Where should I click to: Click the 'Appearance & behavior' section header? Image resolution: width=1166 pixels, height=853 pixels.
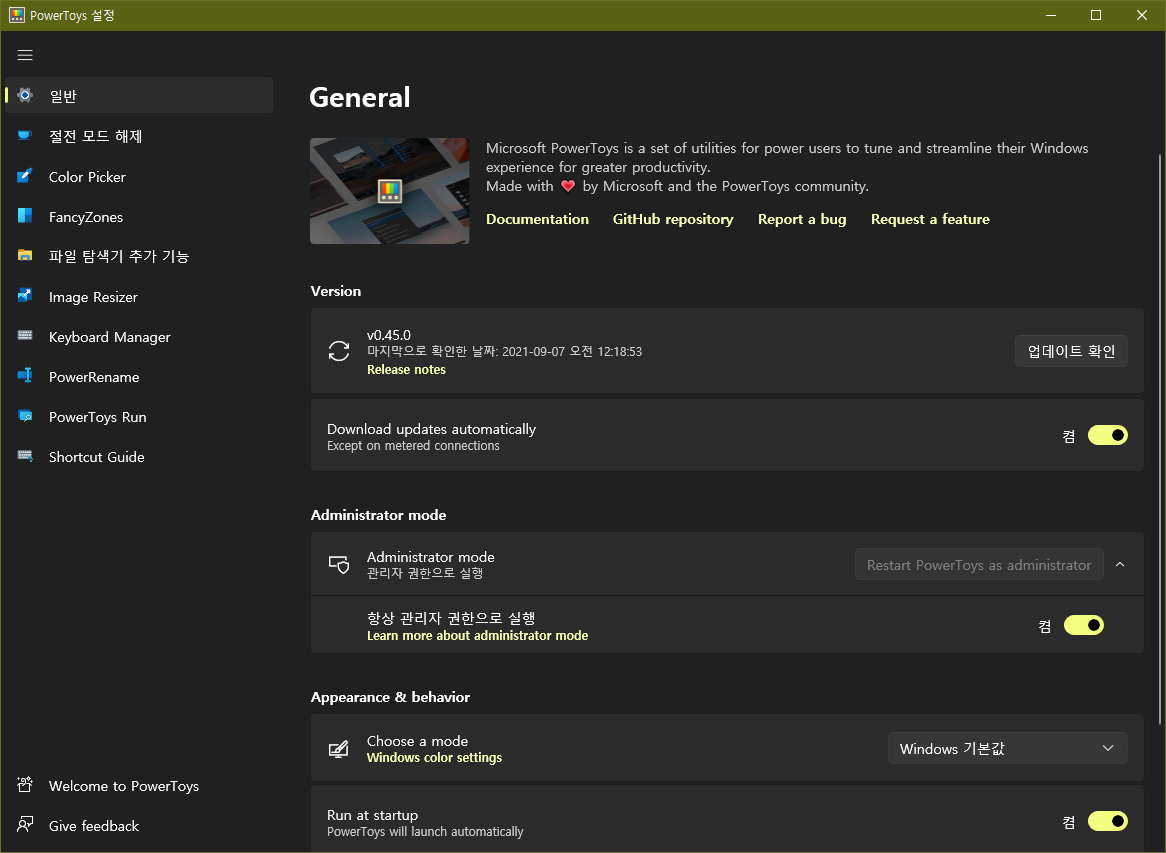pyautogui.click(x=390, y=697)
